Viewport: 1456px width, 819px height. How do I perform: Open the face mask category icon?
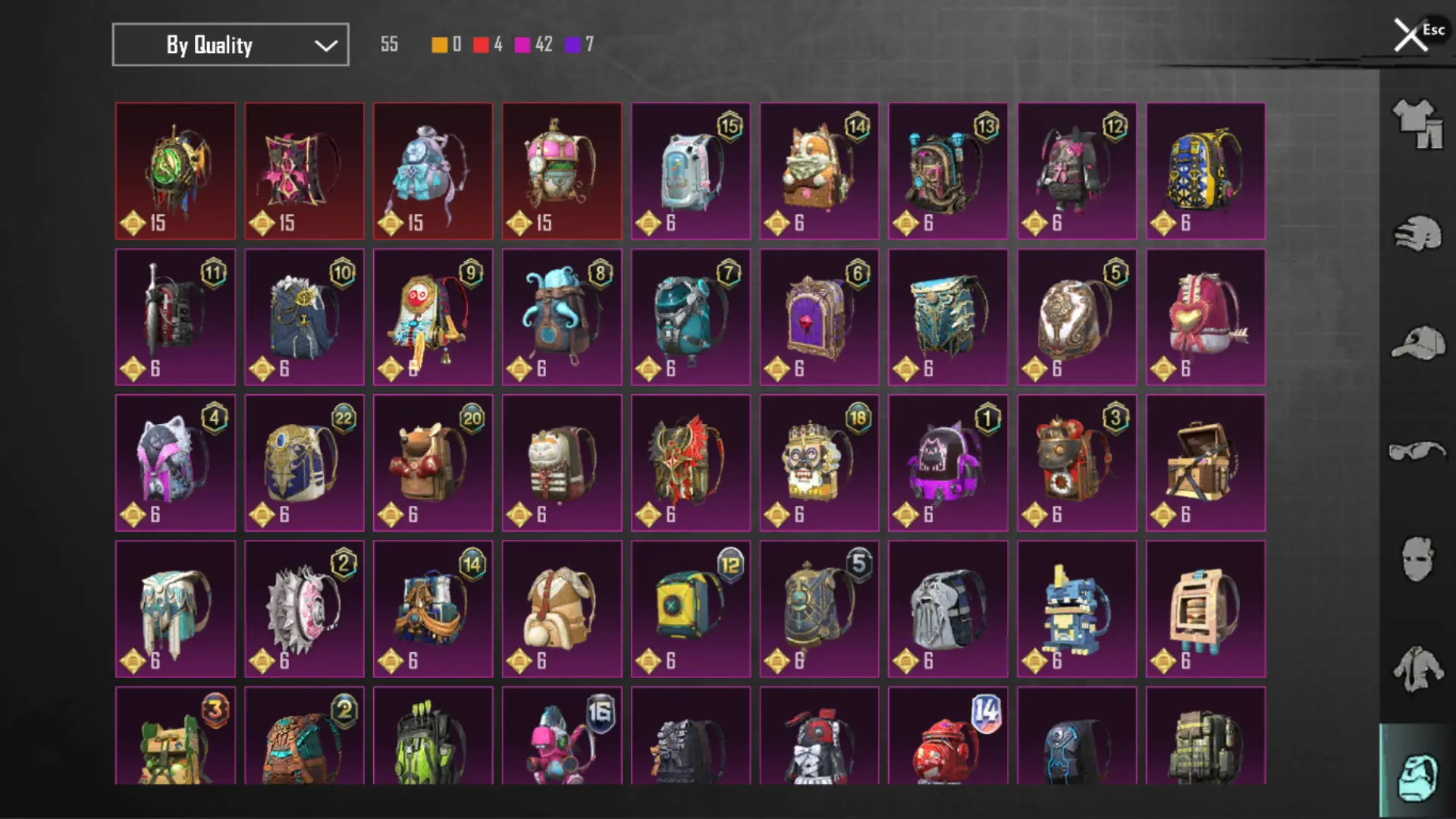tap(1417, 559)
